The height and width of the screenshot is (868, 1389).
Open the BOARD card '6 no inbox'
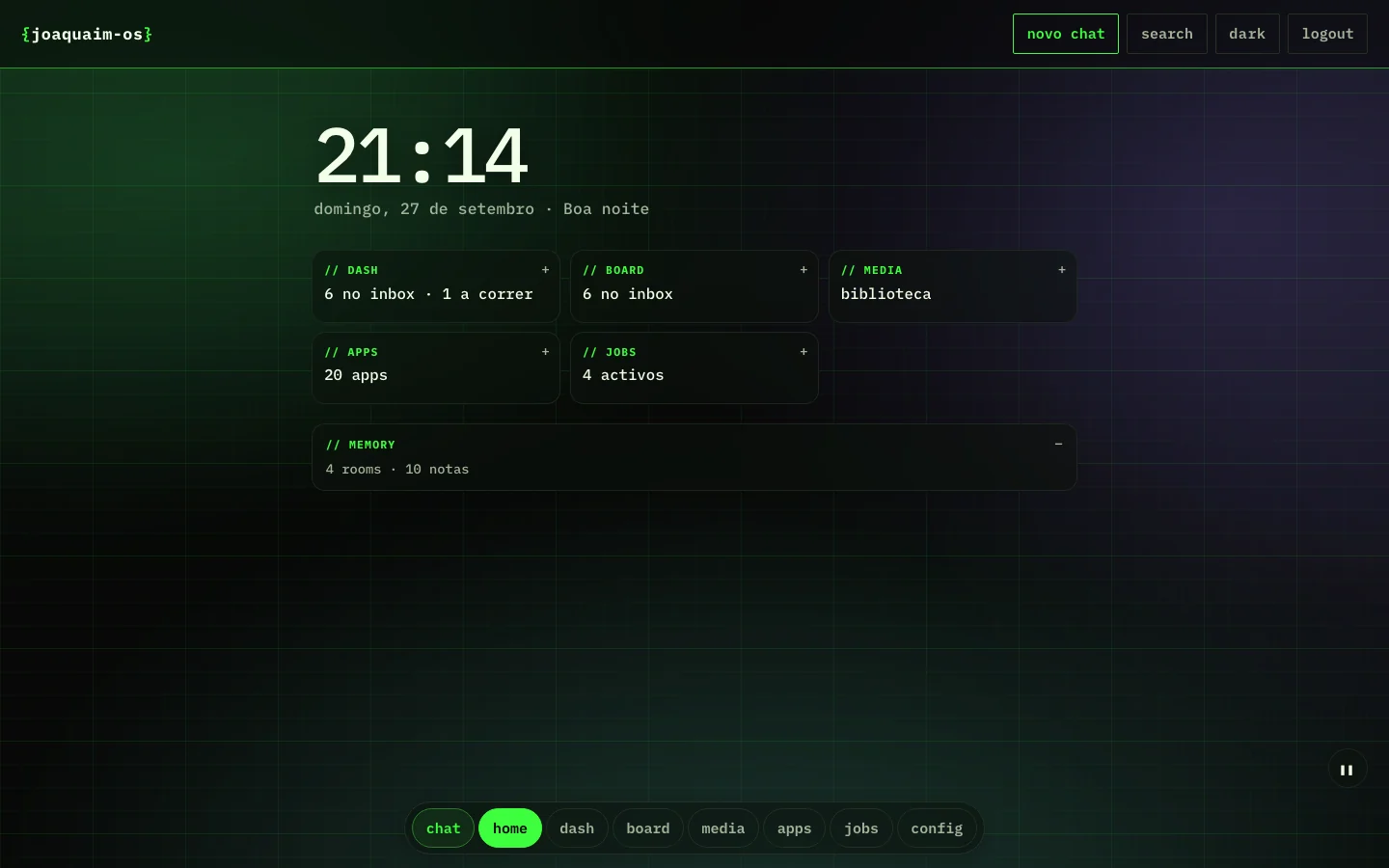(x=694, y=286)
